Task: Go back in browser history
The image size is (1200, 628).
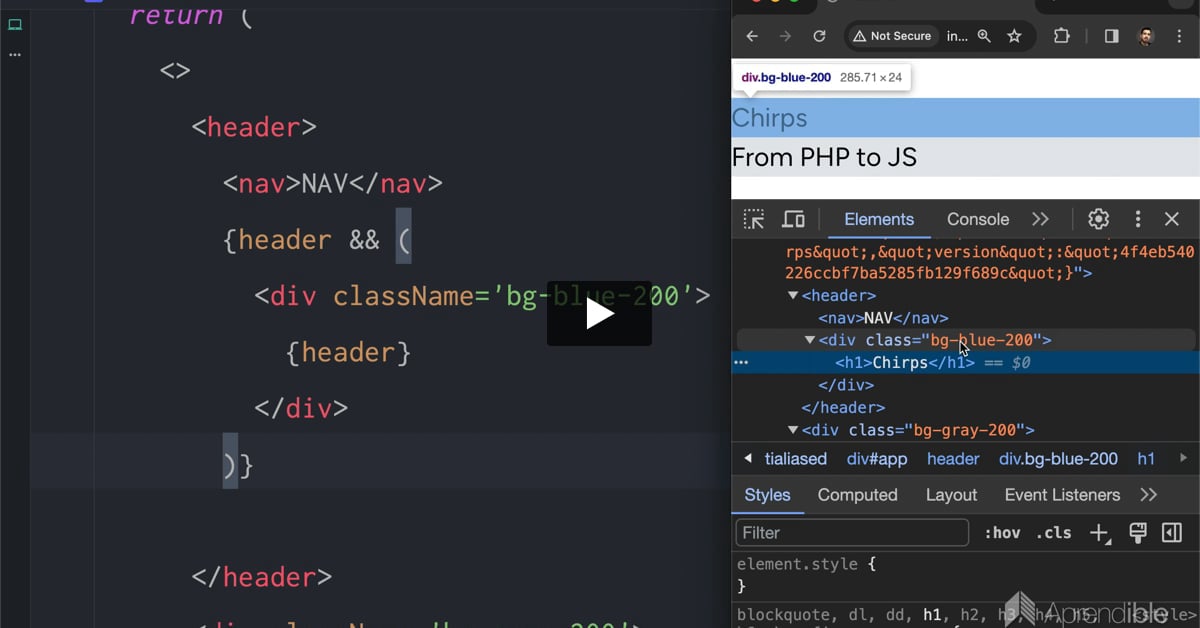Action: [752, 36]
